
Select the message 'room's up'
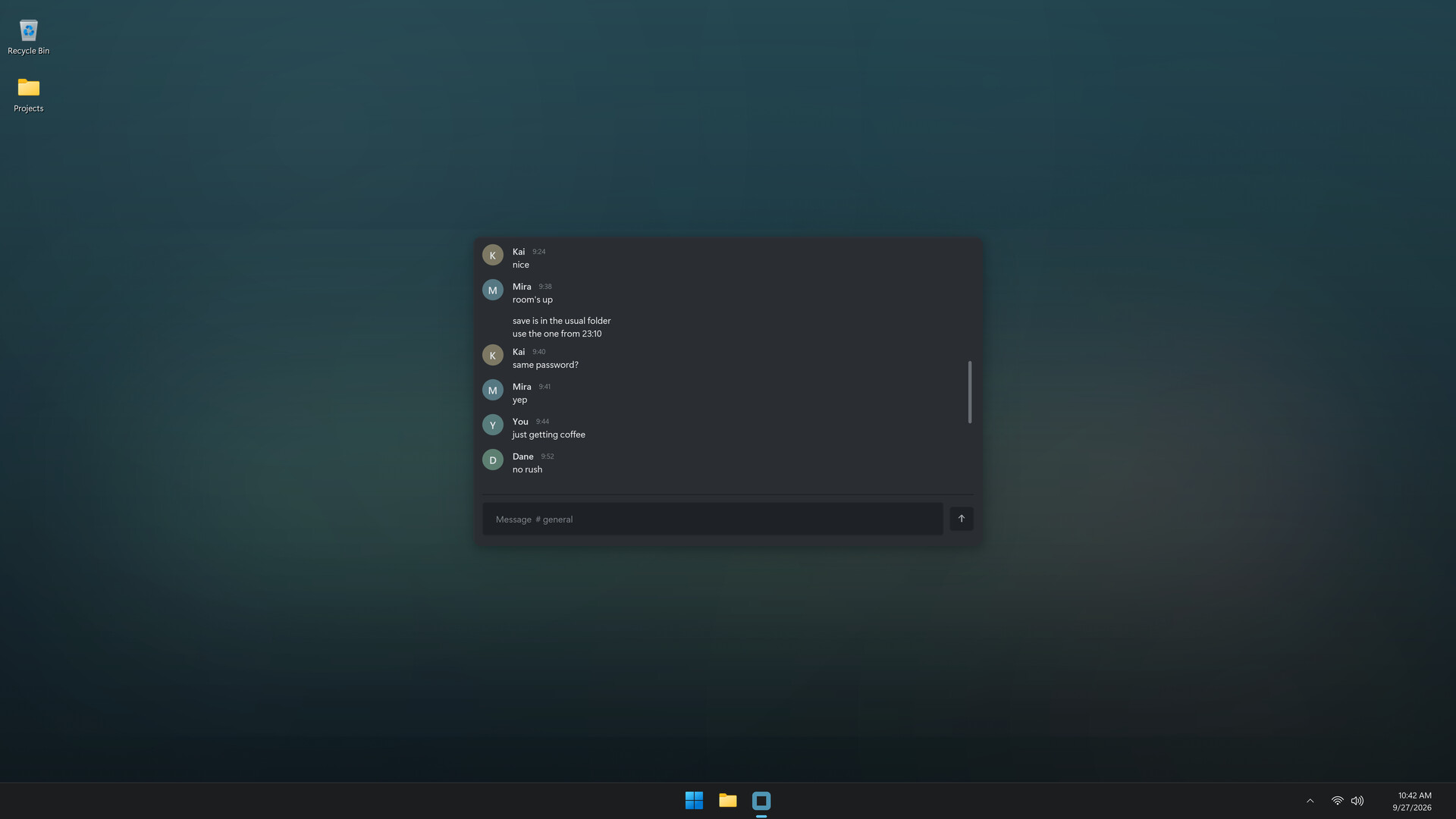[532, 300]
